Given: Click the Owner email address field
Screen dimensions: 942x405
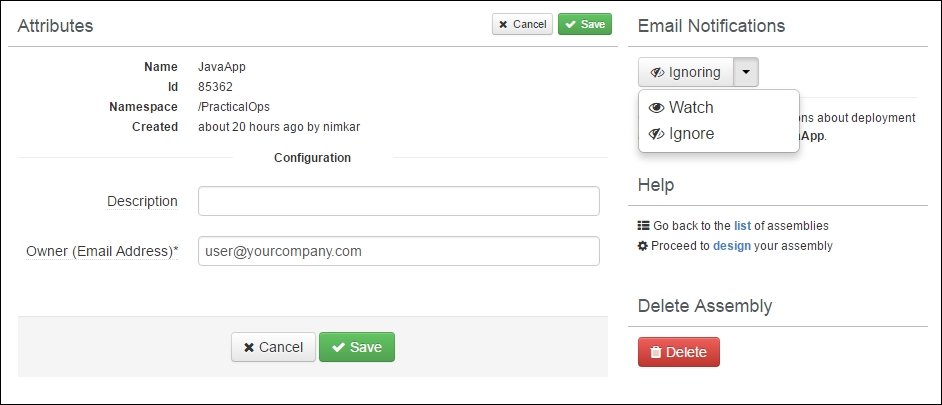Looking at the screenshot, I should tap(399, 251).
